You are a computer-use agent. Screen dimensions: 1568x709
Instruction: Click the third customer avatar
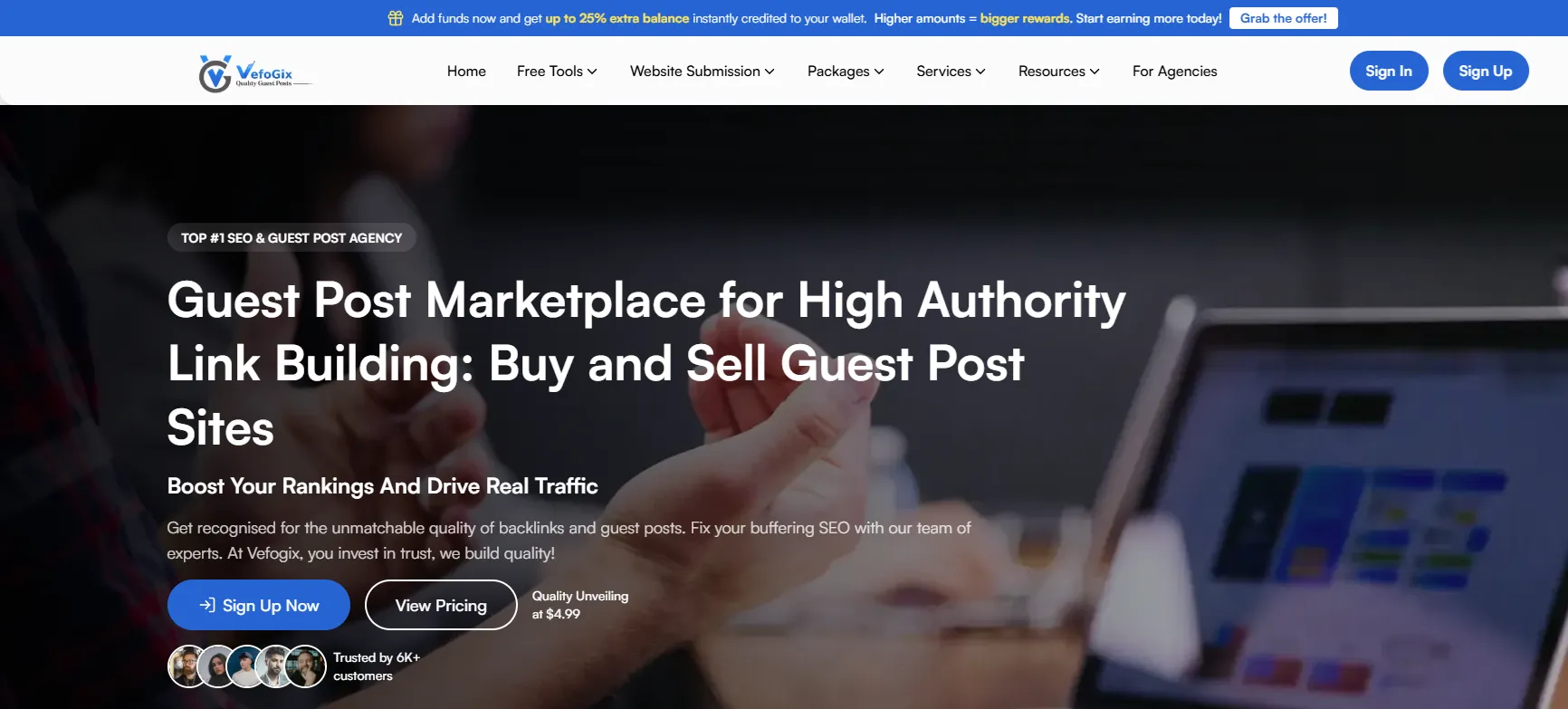click(x=245, y=666)
